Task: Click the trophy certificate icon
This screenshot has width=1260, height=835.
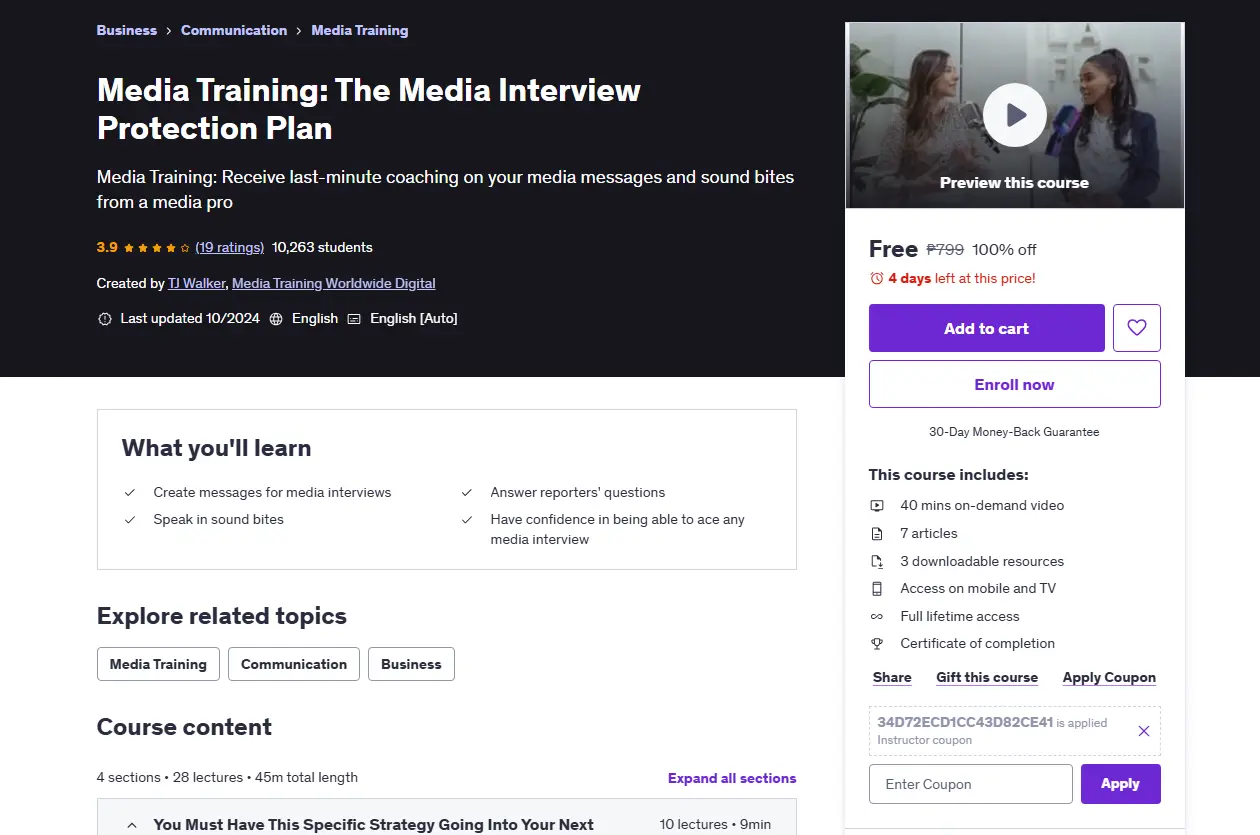Action: click(x=877, y=644)
